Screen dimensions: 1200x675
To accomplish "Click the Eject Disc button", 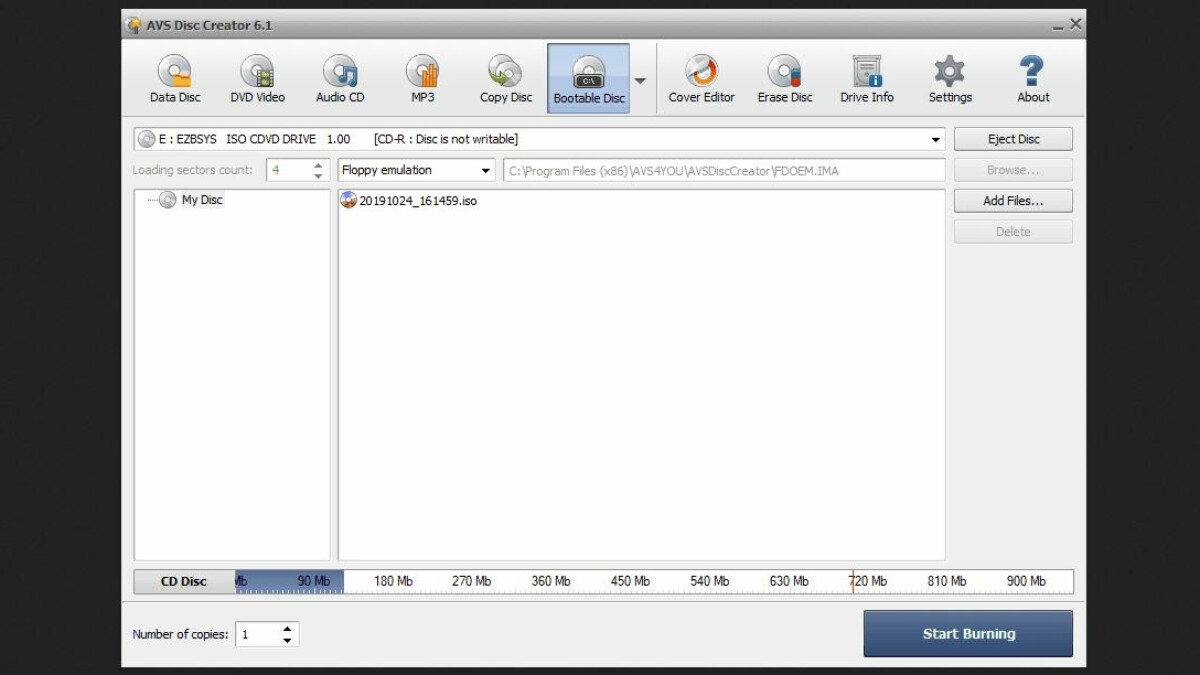I will pyautogui.click(x=1013, y=139).
